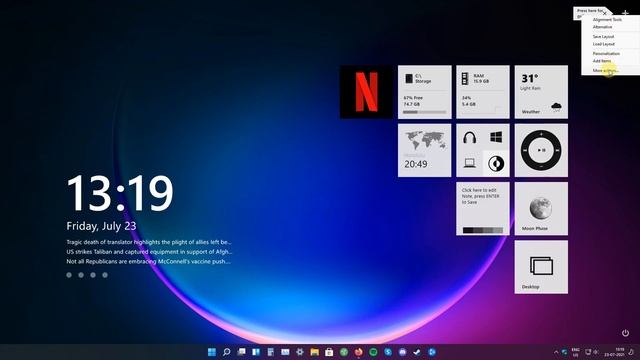Viewport: 640px width, 360px height.
Task: Open the 'US strikes Taliban' headline
Action: click(x=149, y=252)
